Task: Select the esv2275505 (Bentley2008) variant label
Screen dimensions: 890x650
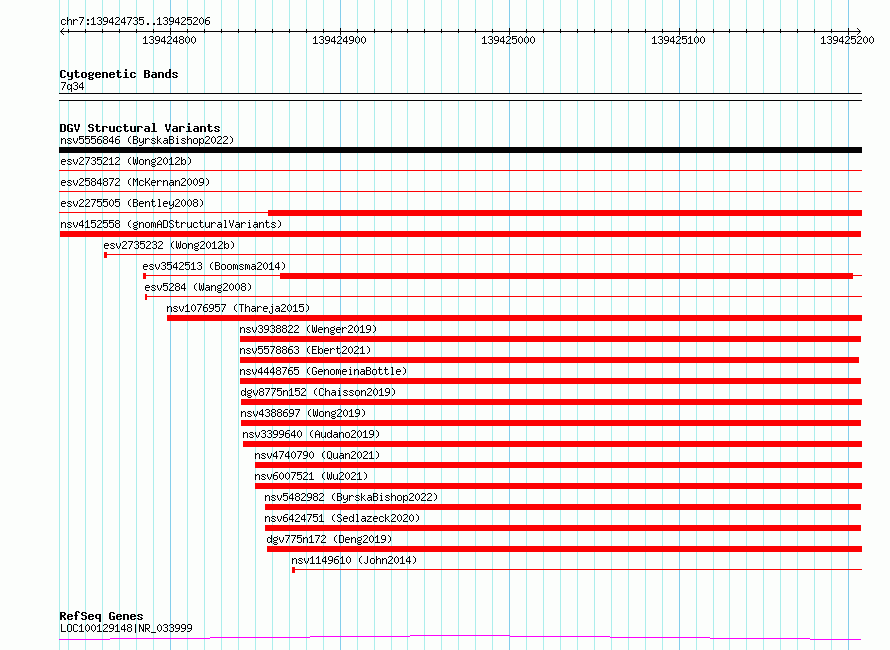Action: point(132,203)
